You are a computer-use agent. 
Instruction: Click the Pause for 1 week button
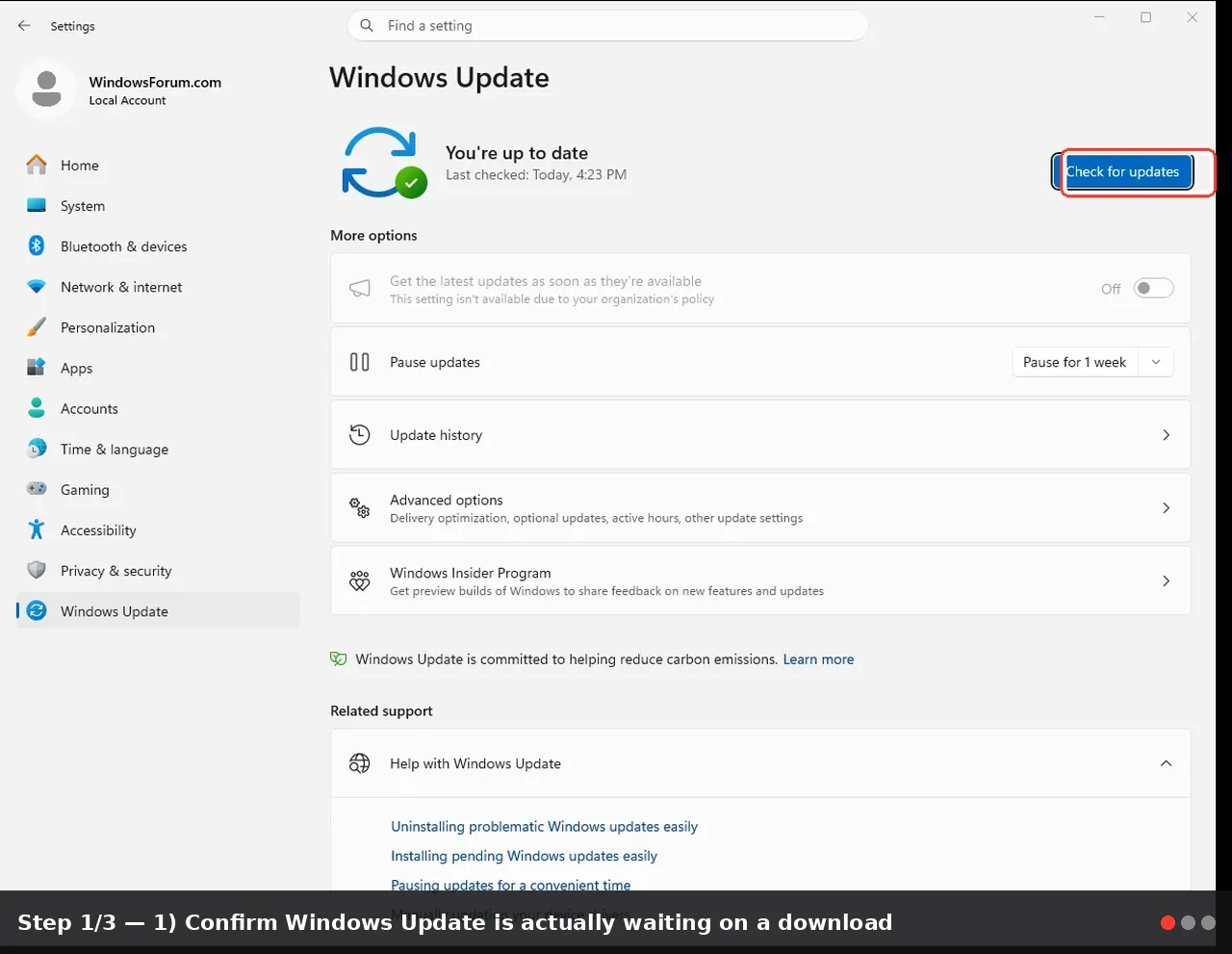tap(1075, 362)
